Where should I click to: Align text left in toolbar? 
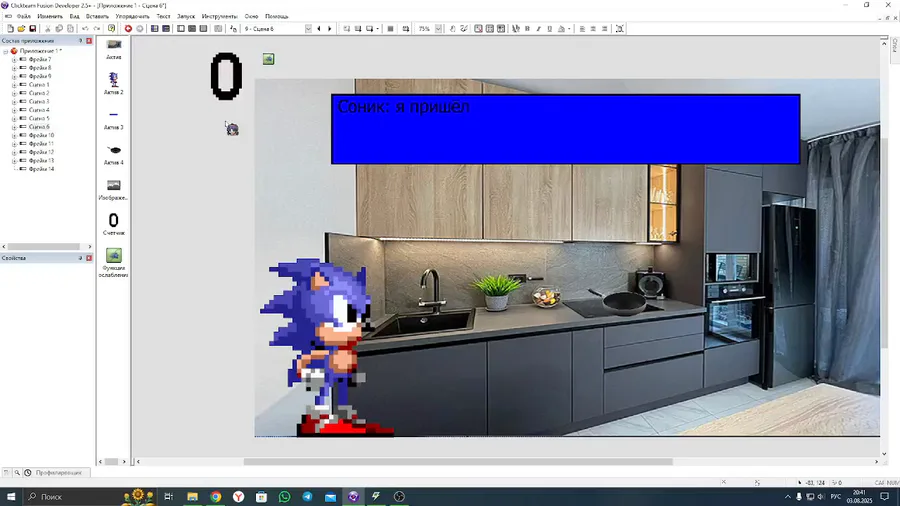coord(582,29)
